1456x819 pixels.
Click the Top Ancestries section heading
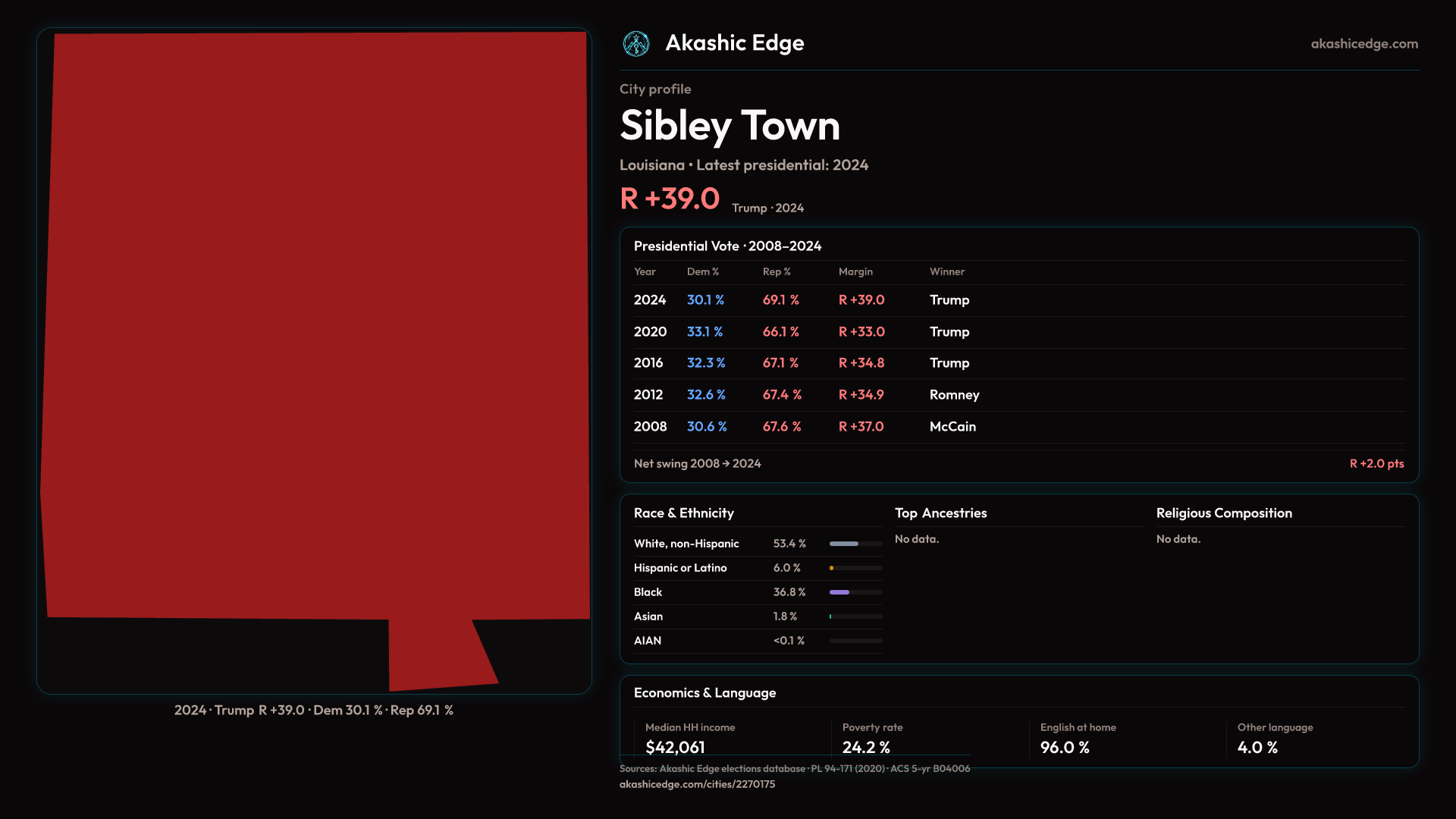pyautogui.click(x=940, y=513)
